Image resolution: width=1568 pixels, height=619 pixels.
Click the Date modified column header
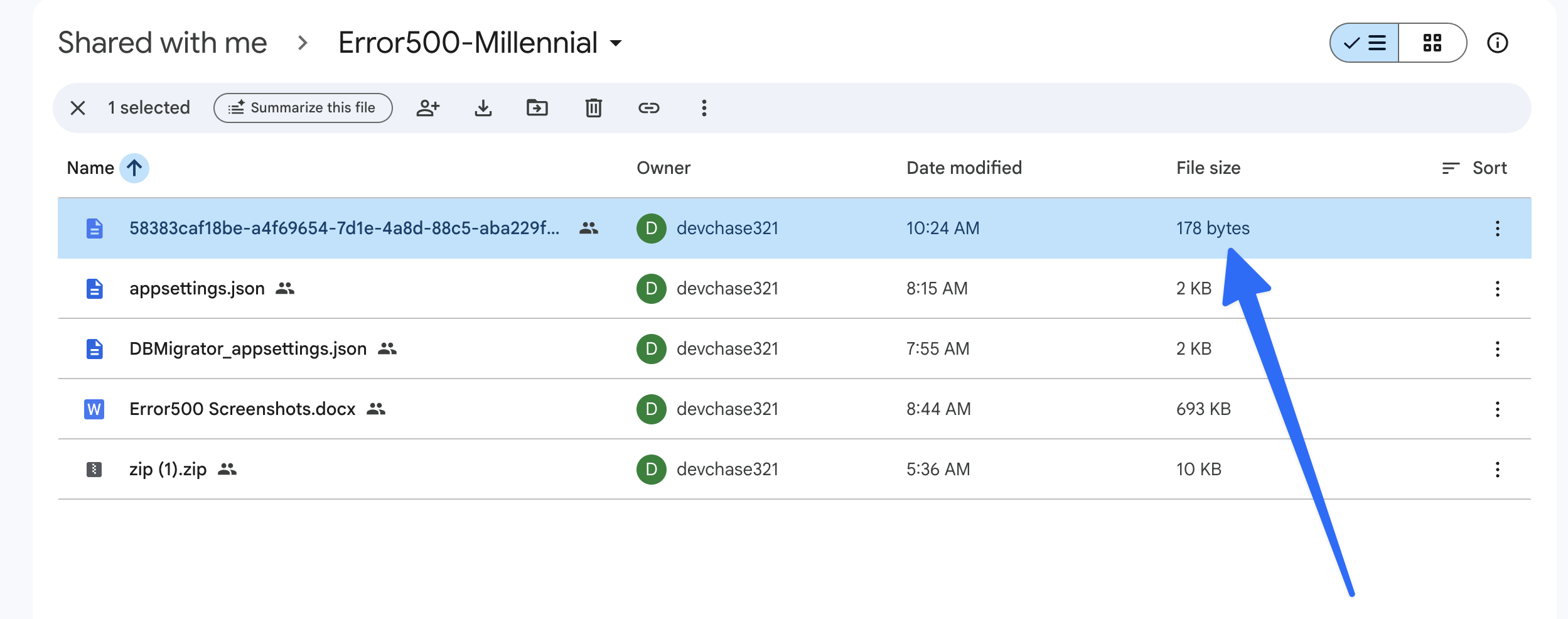(x=964, y=168)
